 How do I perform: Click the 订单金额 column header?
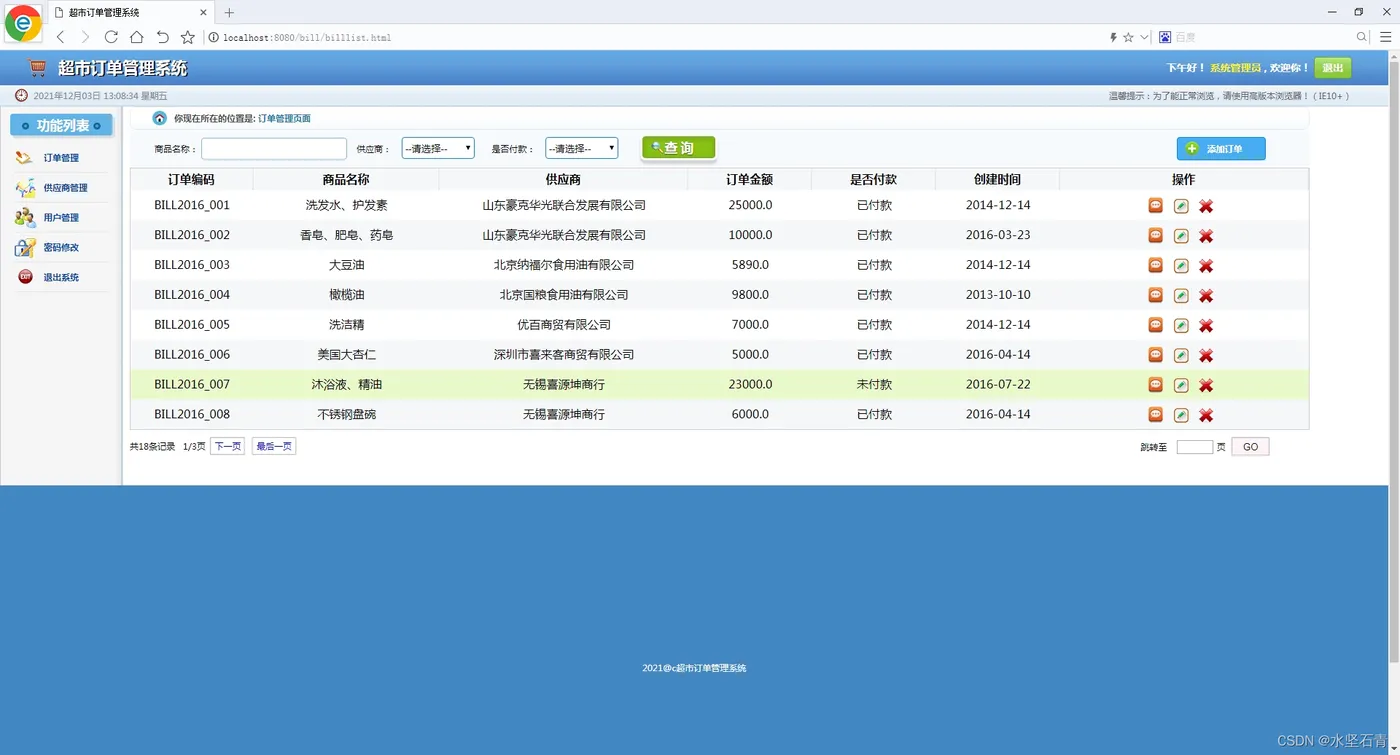click(750, 180)
